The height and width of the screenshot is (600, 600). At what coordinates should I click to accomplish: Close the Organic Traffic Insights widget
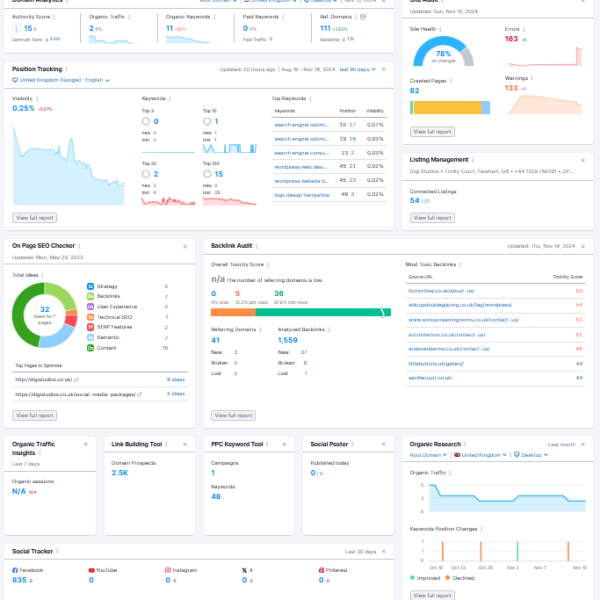click(x=86, y=444)
